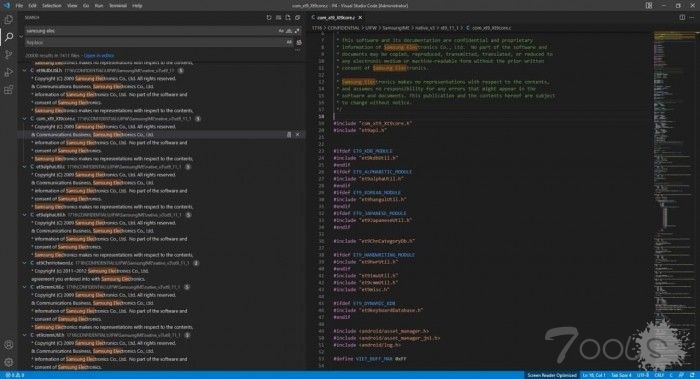The width and height of the screenshot is (700, 379).
Task: Click SamsungIME in the breadcrumb path
Action: [x=396, y=28]
